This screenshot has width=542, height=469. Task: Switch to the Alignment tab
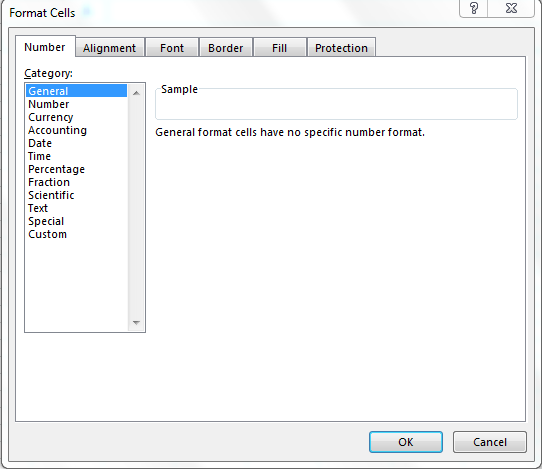coord(110,48)
